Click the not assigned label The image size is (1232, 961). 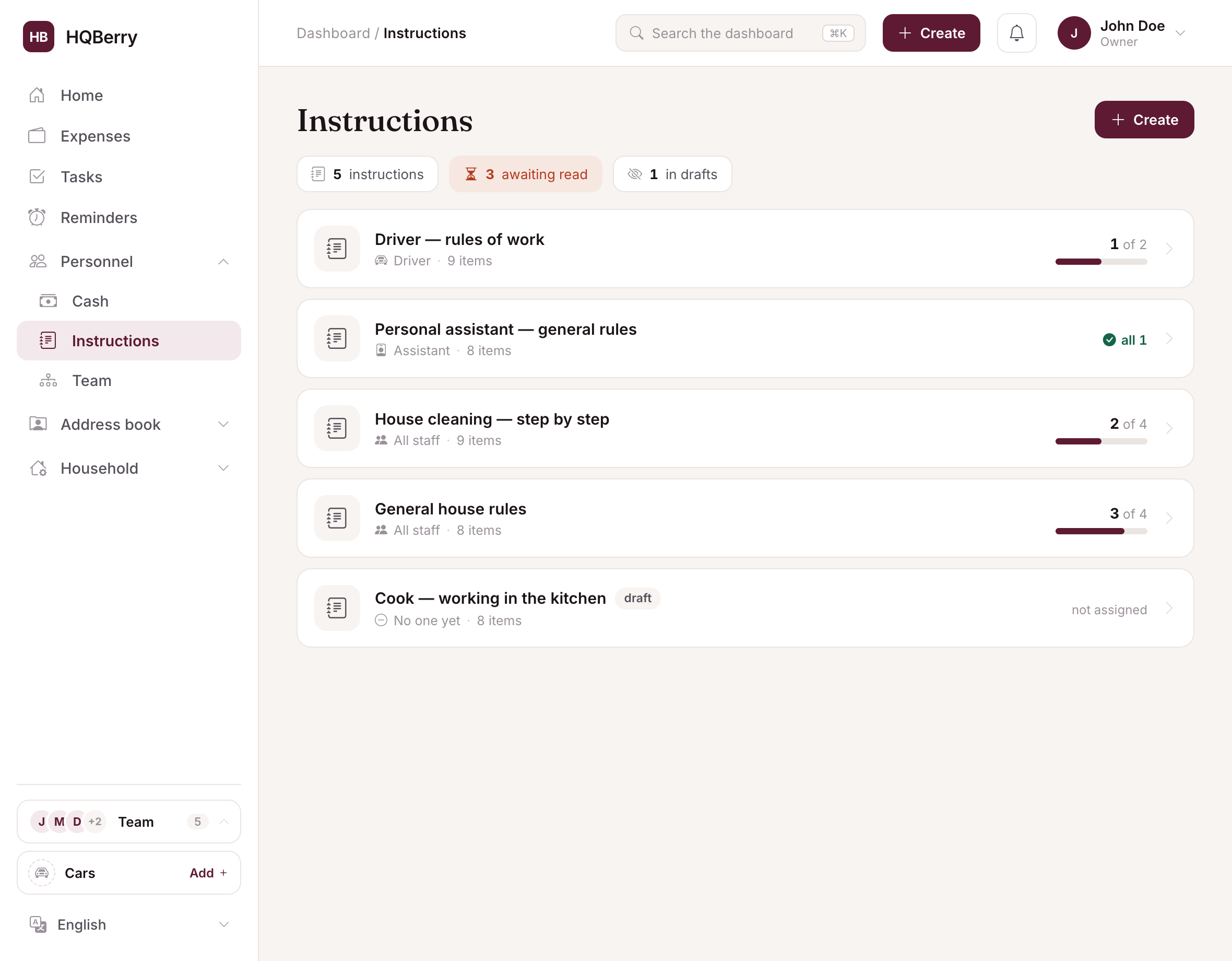point(1109,610)
